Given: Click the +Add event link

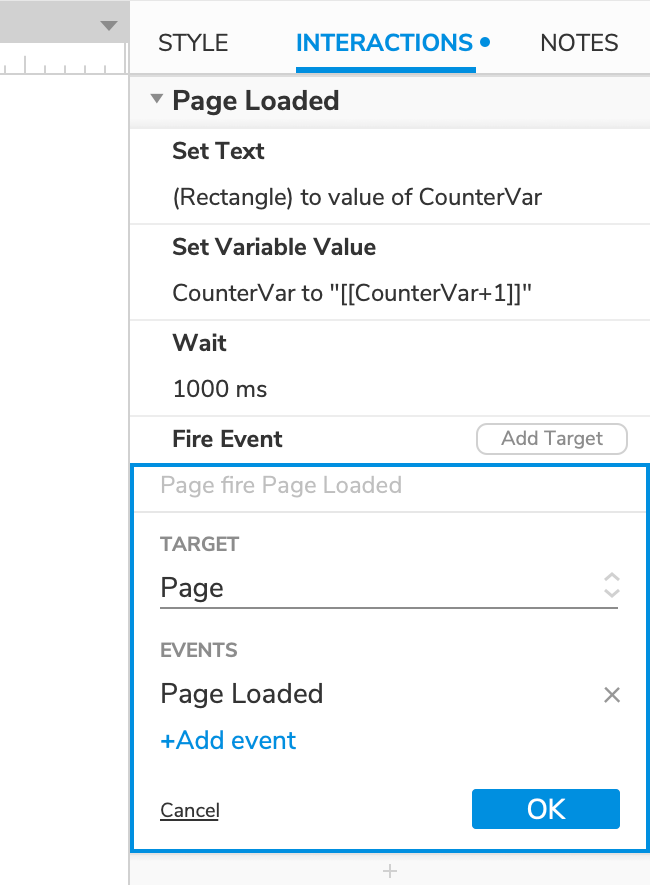Looking at the screenshot, I should (228, 741).
